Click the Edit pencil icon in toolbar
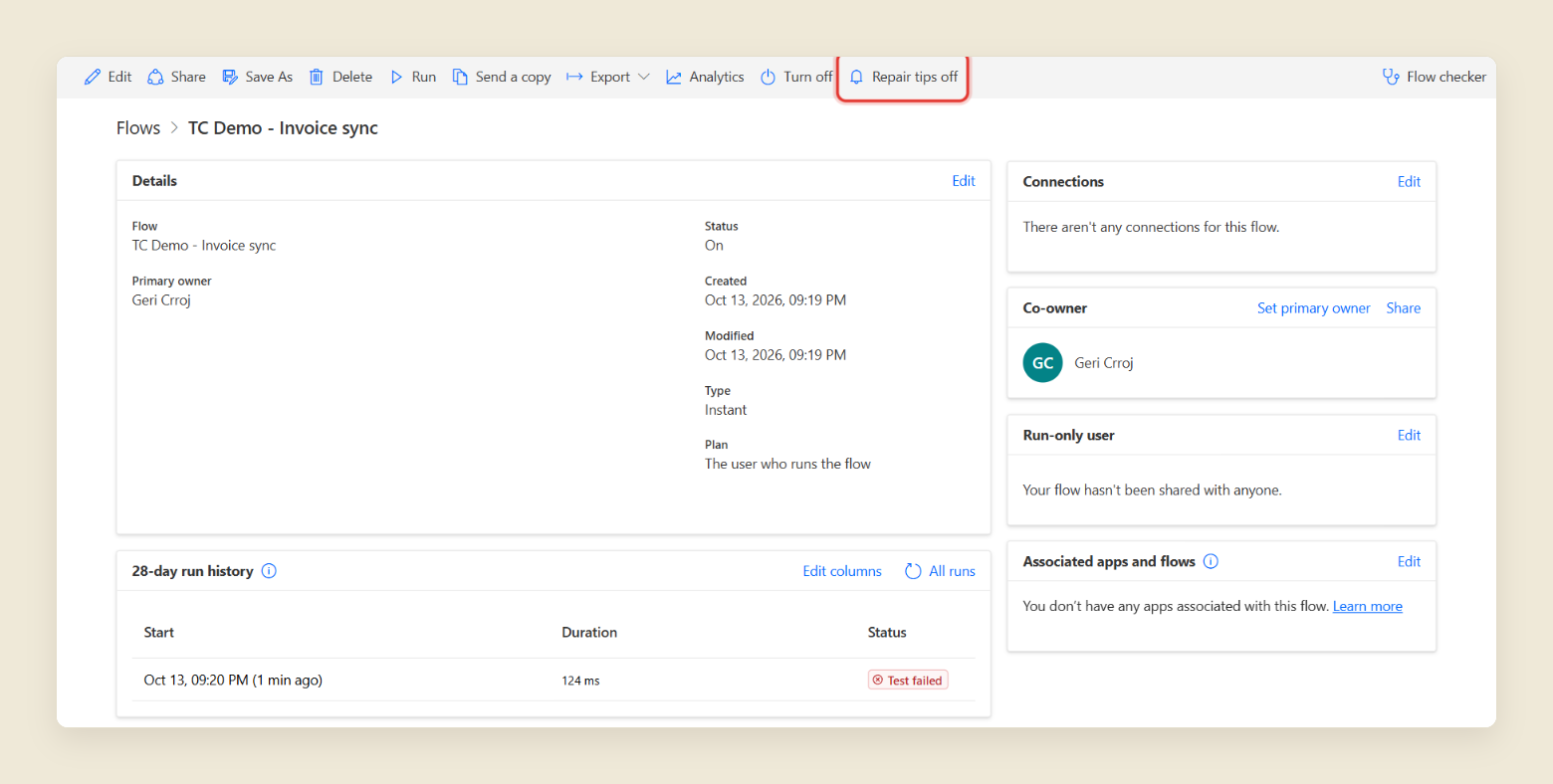The image size is (1553, 784). click(x=93, y=77)
